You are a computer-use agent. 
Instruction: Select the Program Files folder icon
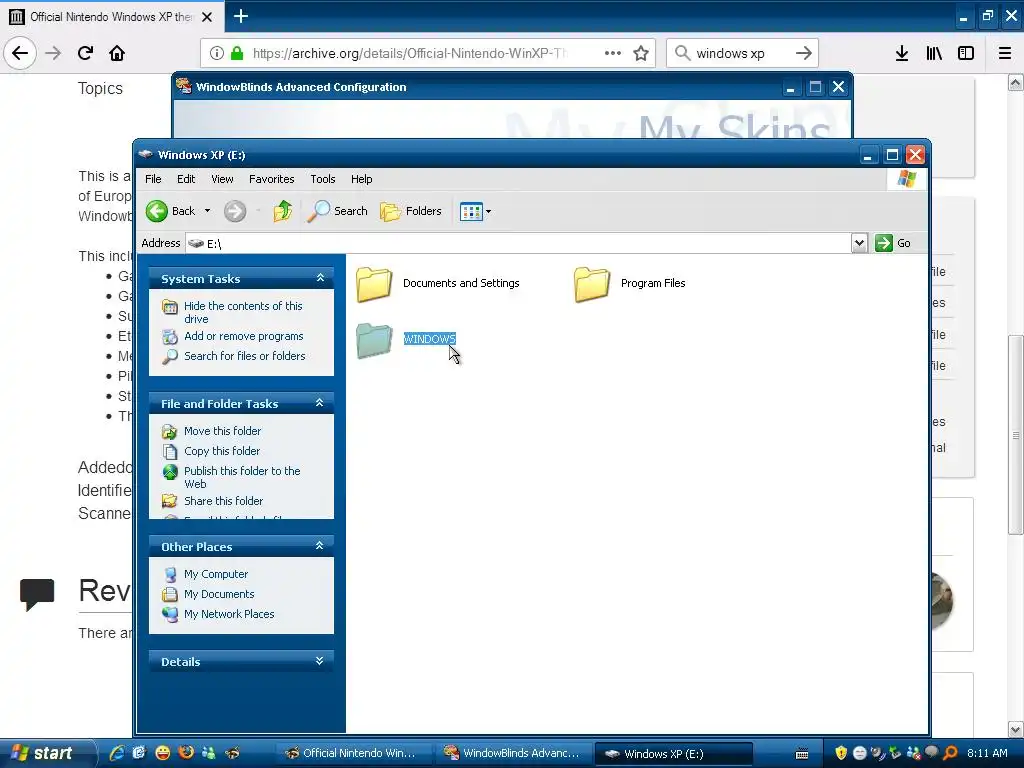[x=592, y=284]
